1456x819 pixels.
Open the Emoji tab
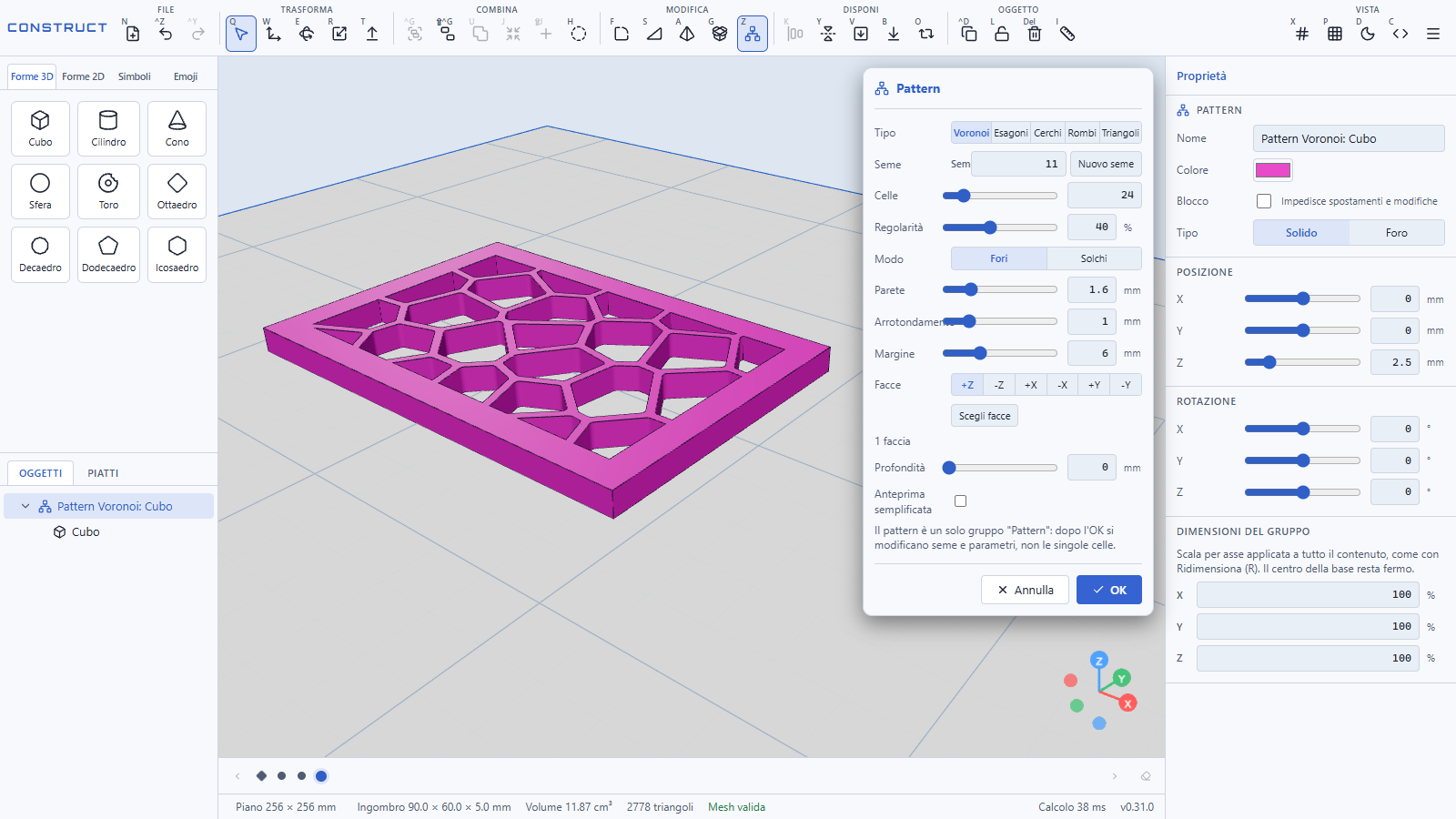186,76
